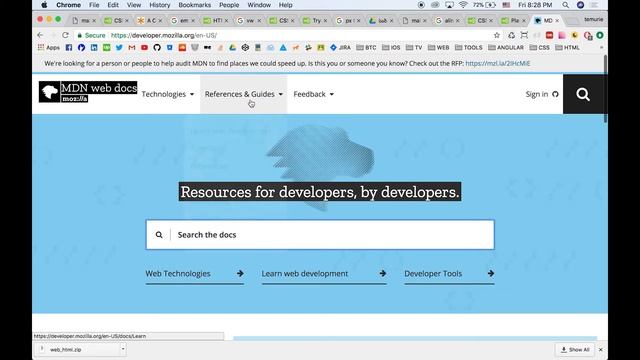Open the Apps grid shortcut

49,48
